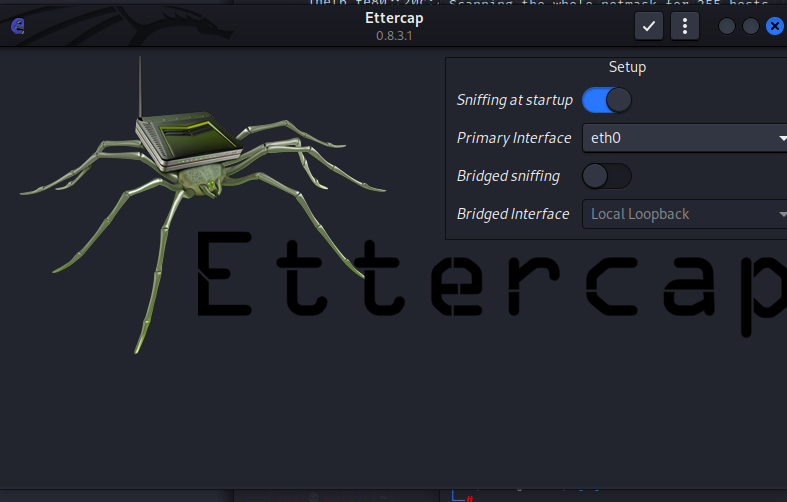
Task: Click the Ettercap app icon in title bar
Action: tap(17, 27)
